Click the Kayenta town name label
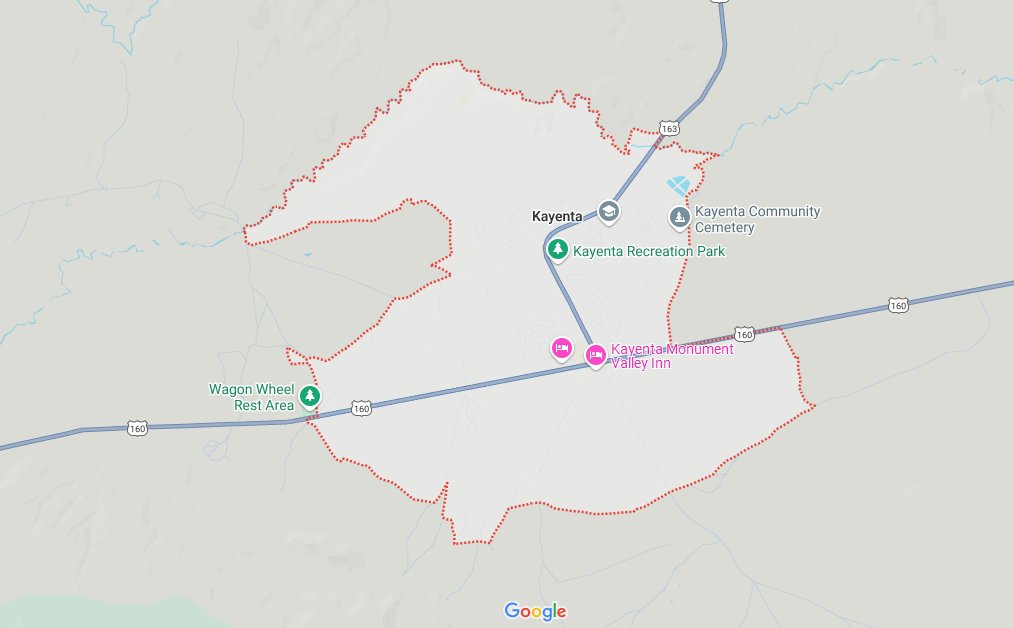The image size is (1014, 628). (x=557, y=216)
